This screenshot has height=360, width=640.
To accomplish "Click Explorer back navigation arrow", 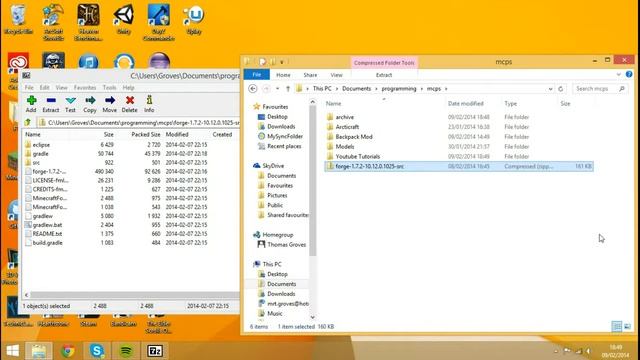I will (253, 89).
